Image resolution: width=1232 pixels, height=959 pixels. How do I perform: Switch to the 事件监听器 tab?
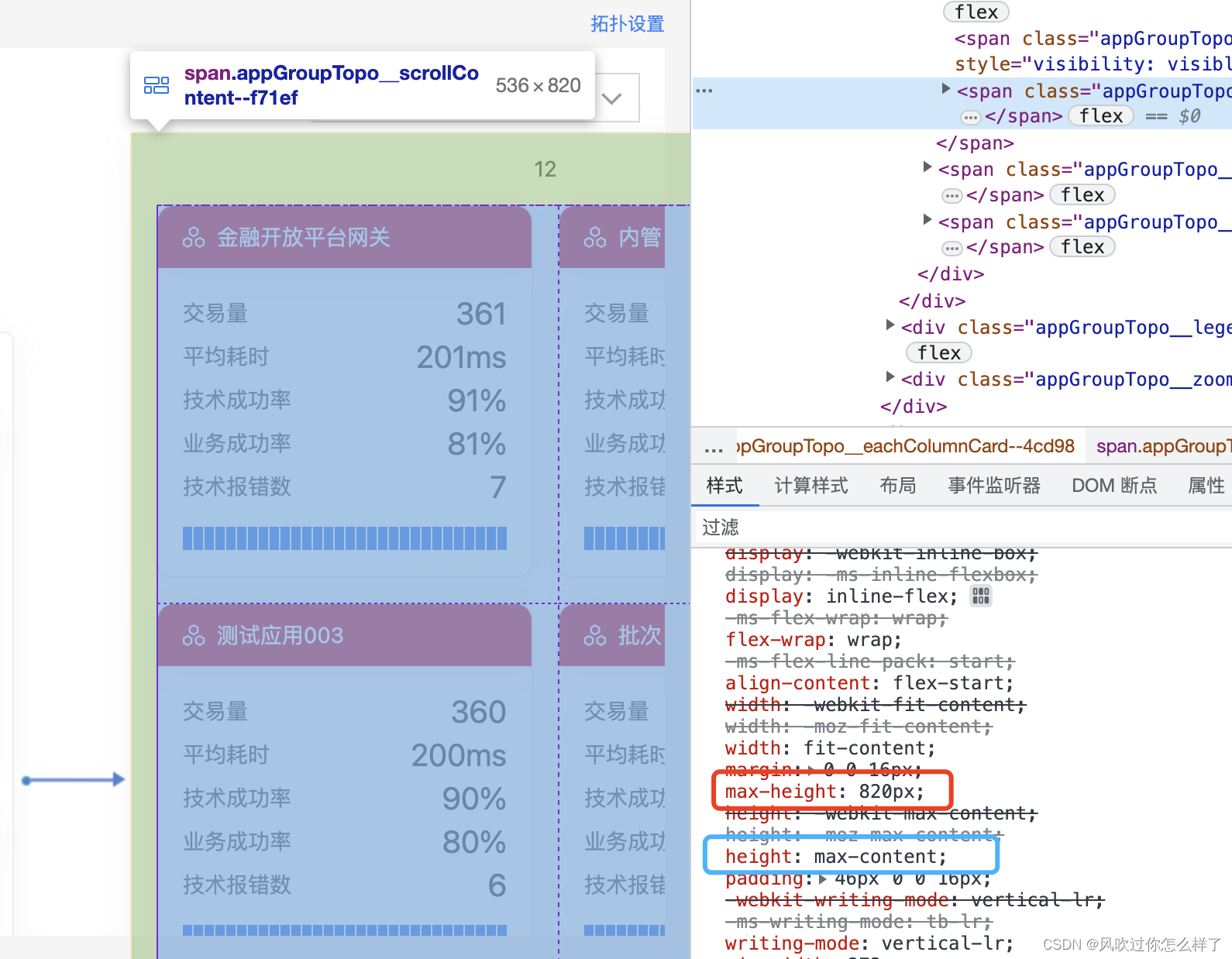[x=994, y=486]
